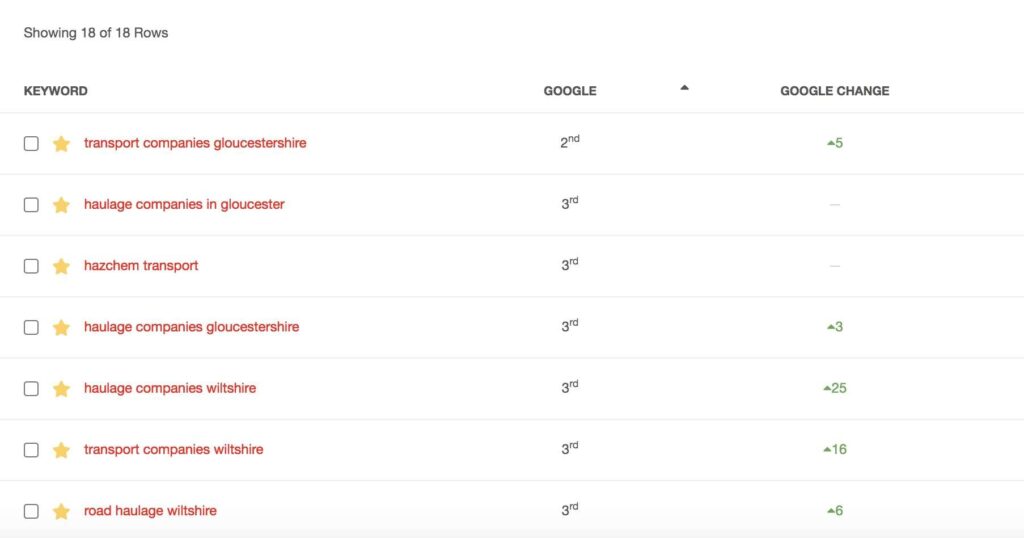Select checkbox for transport companies gloucestershire
1024x538 pixels.
pos(31,144)
